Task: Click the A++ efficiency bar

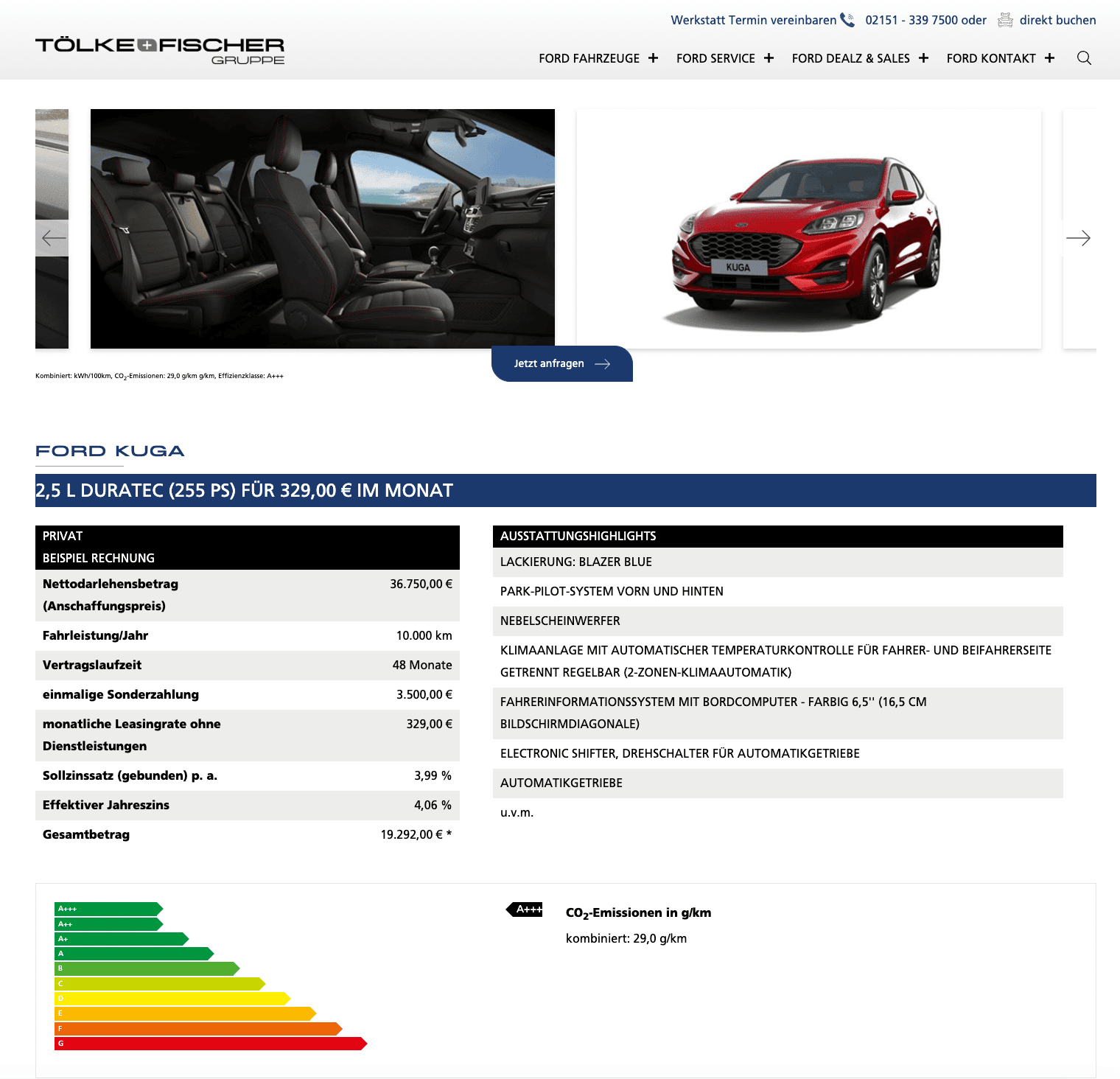Action: point(108,924)
